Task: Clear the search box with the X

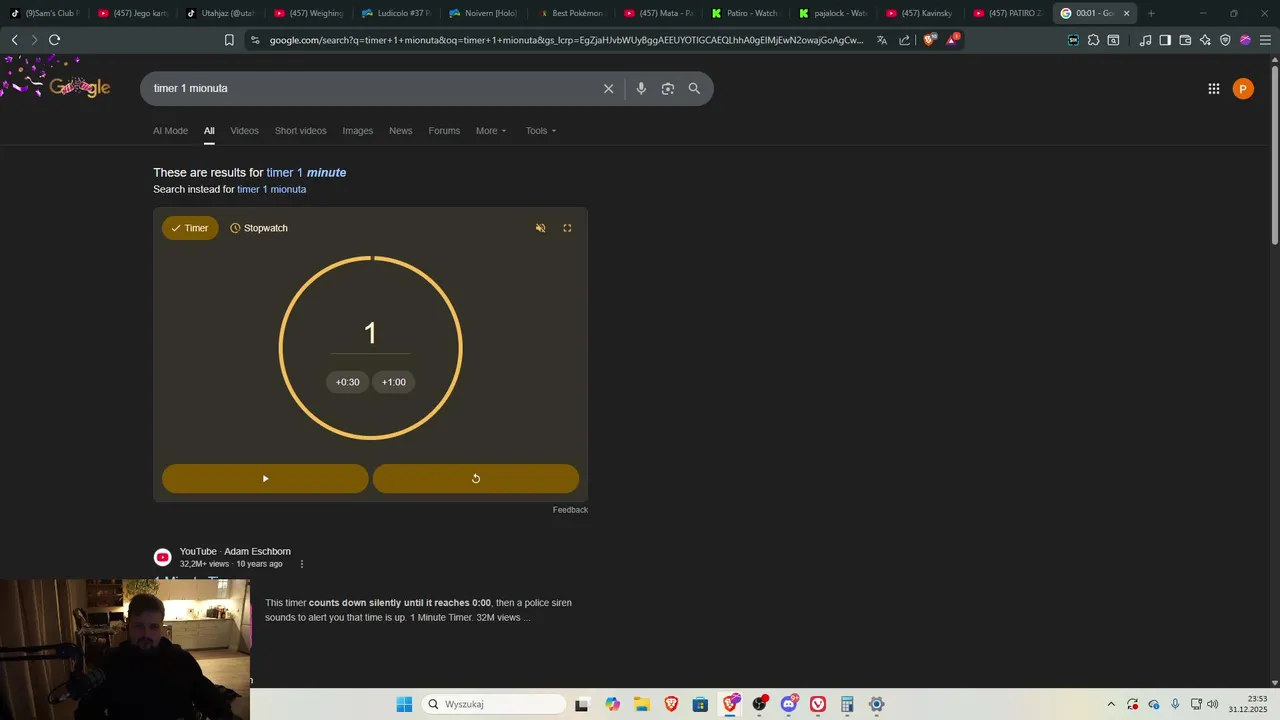Action: (608, 88)
